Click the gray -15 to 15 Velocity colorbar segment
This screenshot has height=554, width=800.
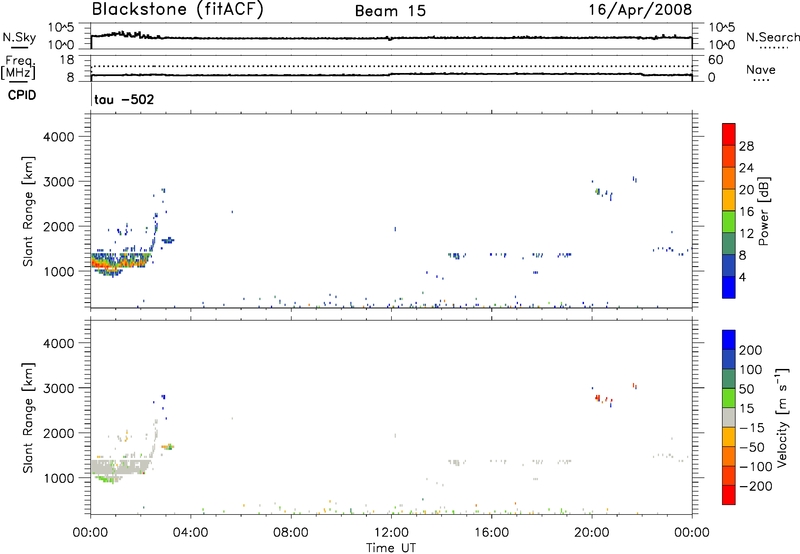(729, 417)
